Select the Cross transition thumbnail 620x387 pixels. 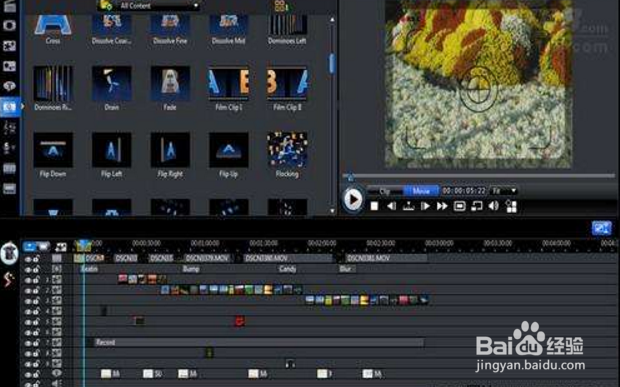pos(53,25)
